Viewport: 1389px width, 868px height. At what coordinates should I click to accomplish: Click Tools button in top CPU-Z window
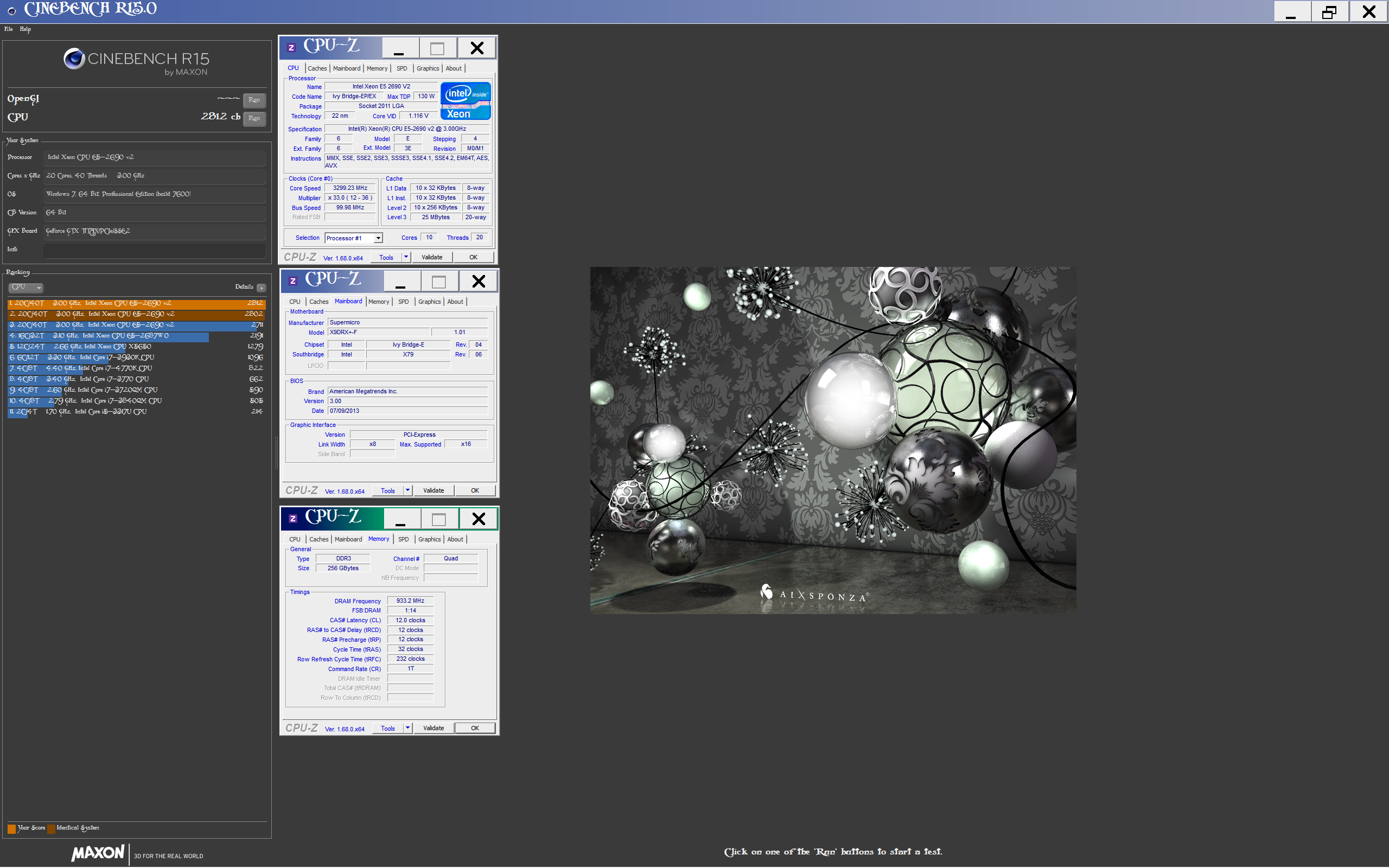pyautogui.click(x=386, y=258)
